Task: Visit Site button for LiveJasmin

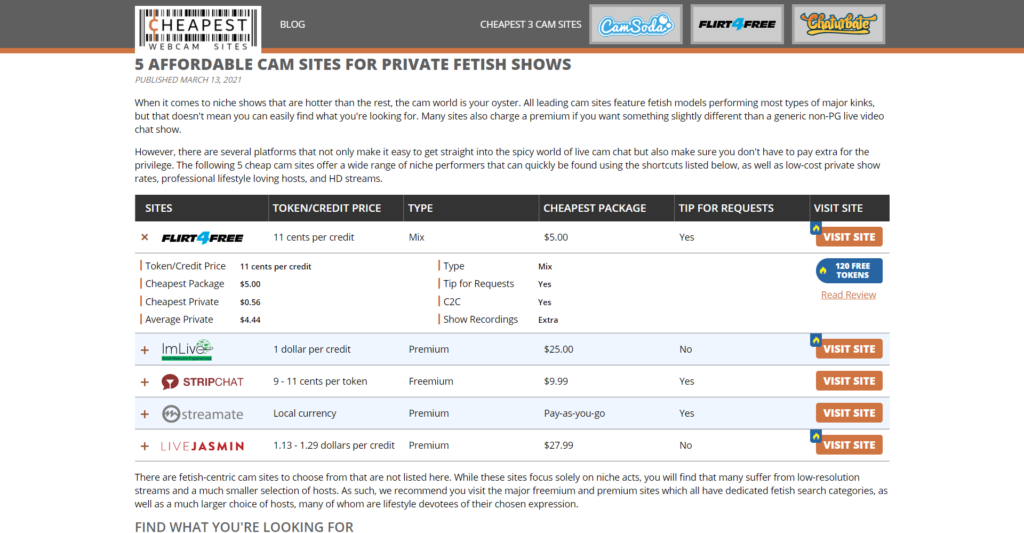Action: point(849,445)
